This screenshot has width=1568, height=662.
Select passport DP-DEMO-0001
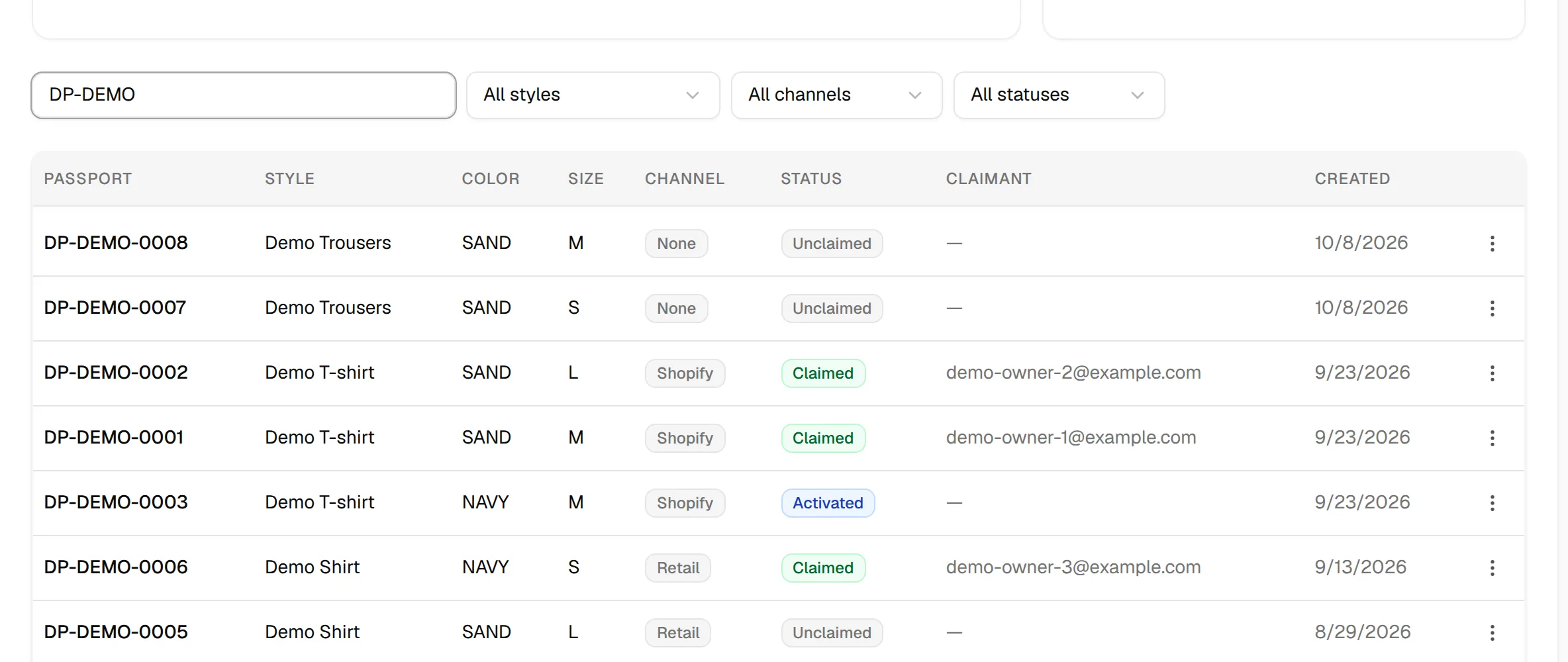(114, 438)
